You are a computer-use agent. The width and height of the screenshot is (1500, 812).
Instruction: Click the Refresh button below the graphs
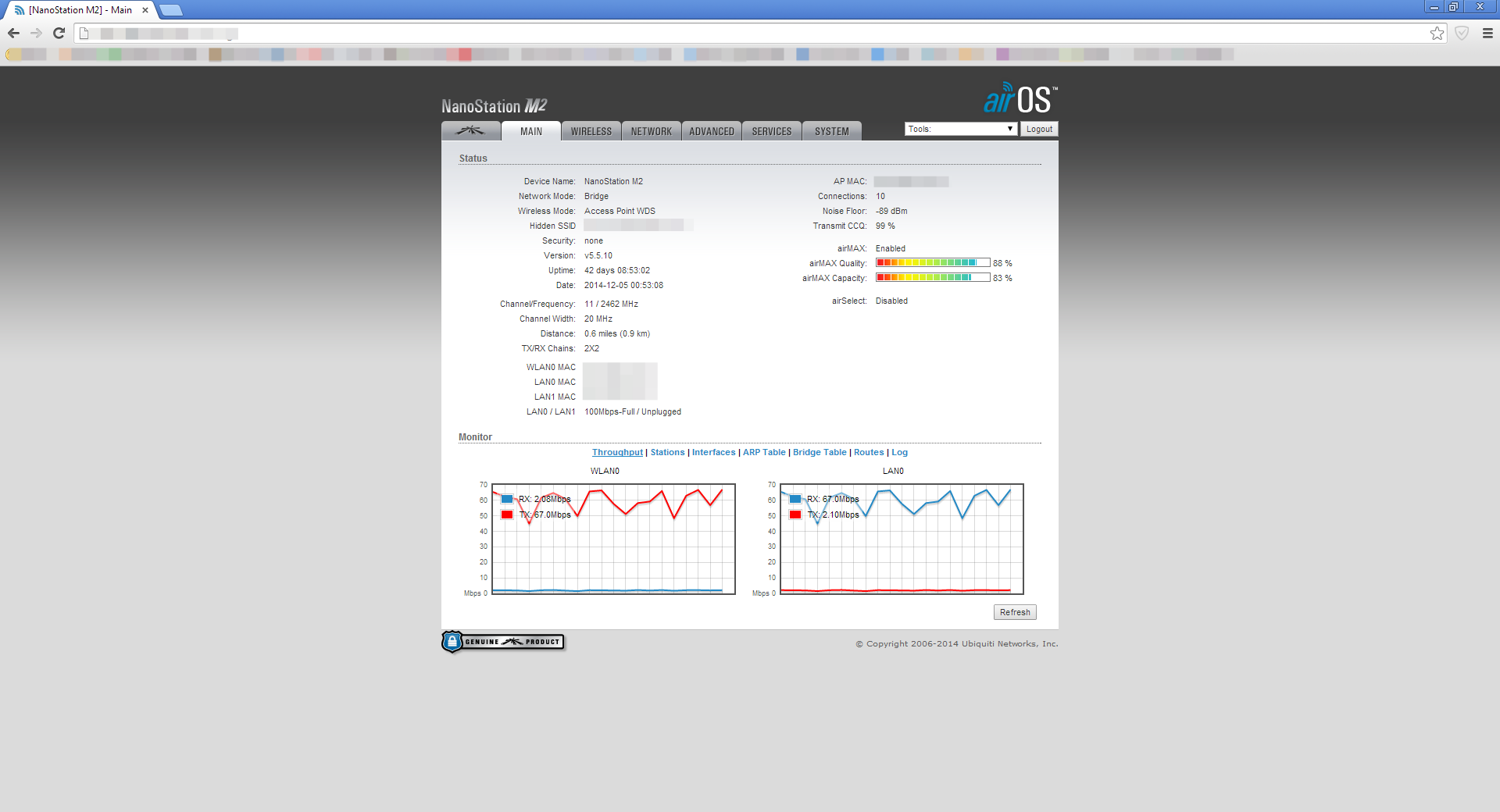(x=1015, y=612)
